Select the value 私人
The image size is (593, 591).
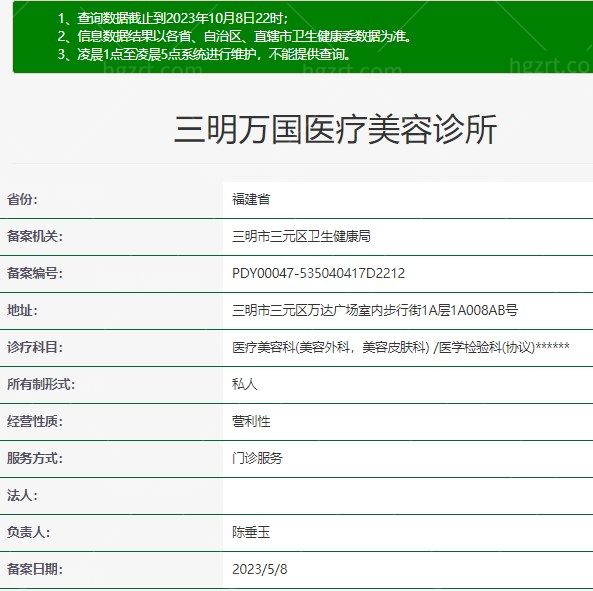coord(245,384)
